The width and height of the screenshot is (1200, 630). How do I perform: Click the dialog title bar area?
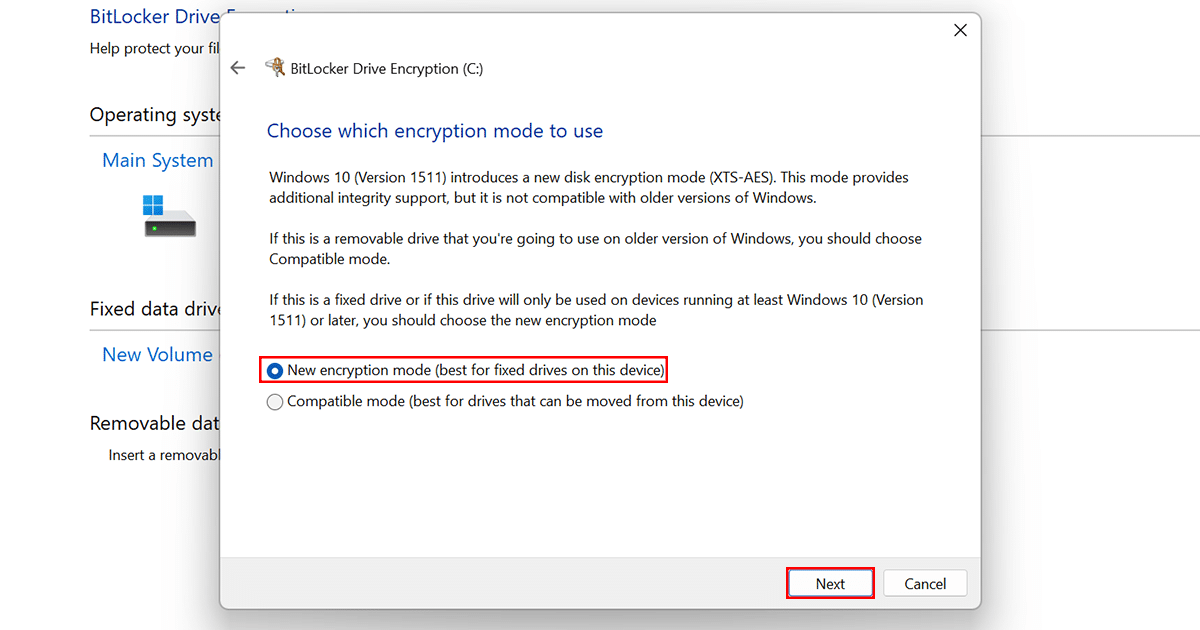(x=600, y=30)
